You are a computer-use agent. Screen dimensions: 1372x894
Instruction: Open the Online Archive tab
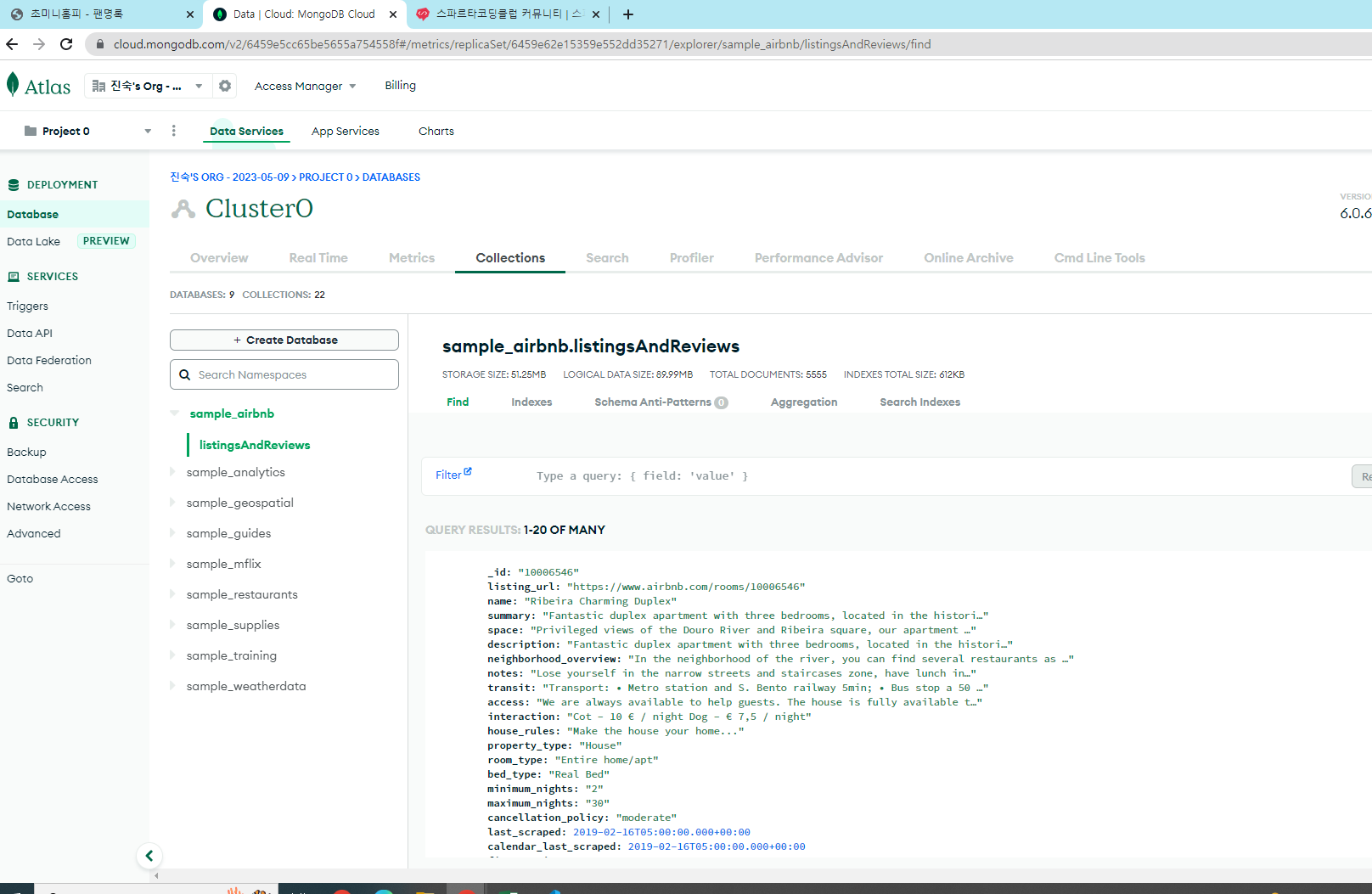[969, 257]
